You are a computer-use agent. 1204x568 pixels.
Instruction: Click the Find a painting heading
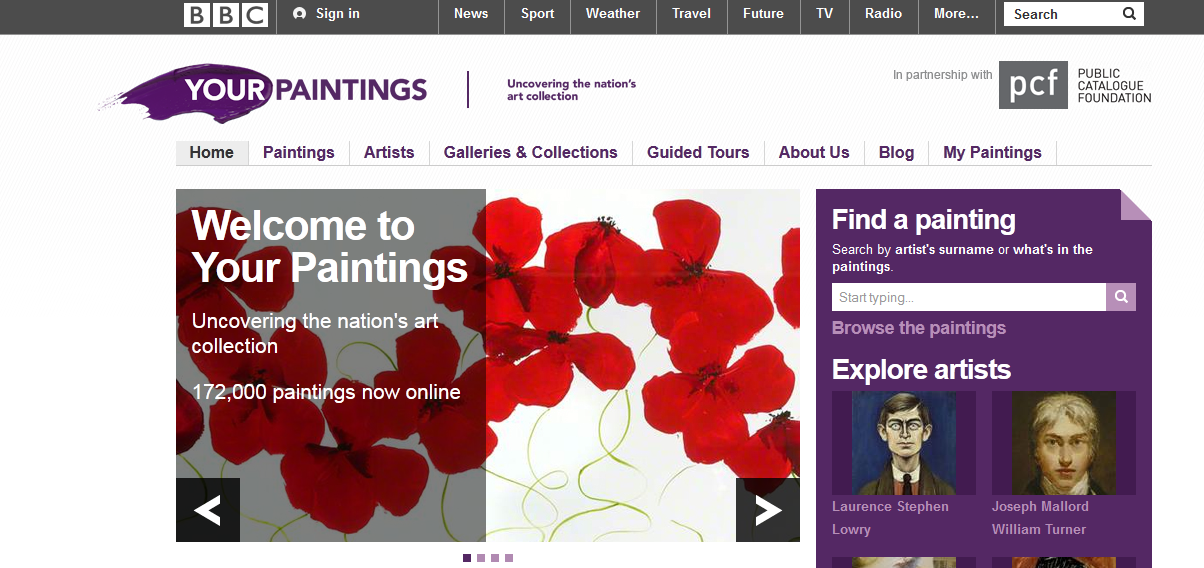(x=924, y=220)
